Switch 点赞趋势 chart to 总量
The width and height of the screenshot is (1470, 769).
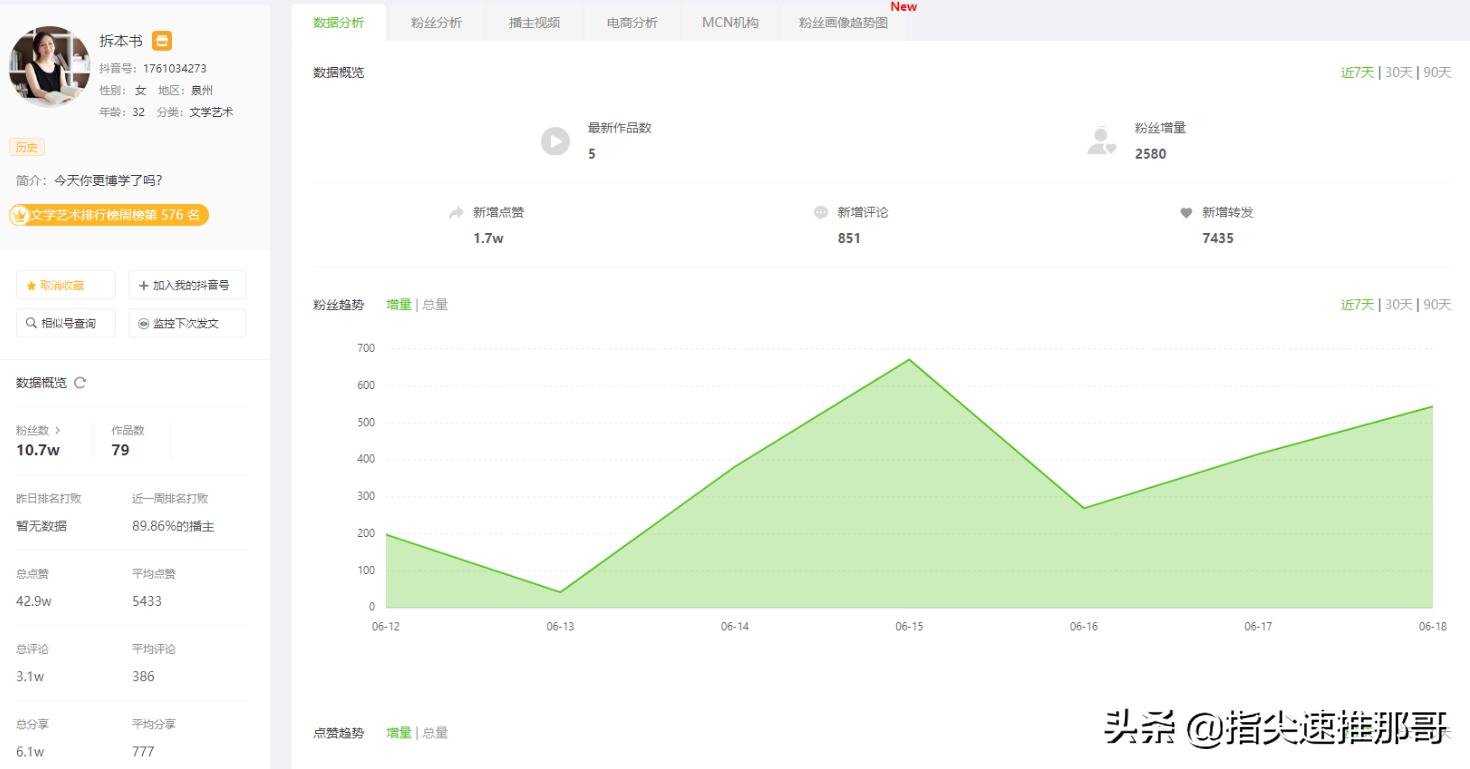[434, 732]
